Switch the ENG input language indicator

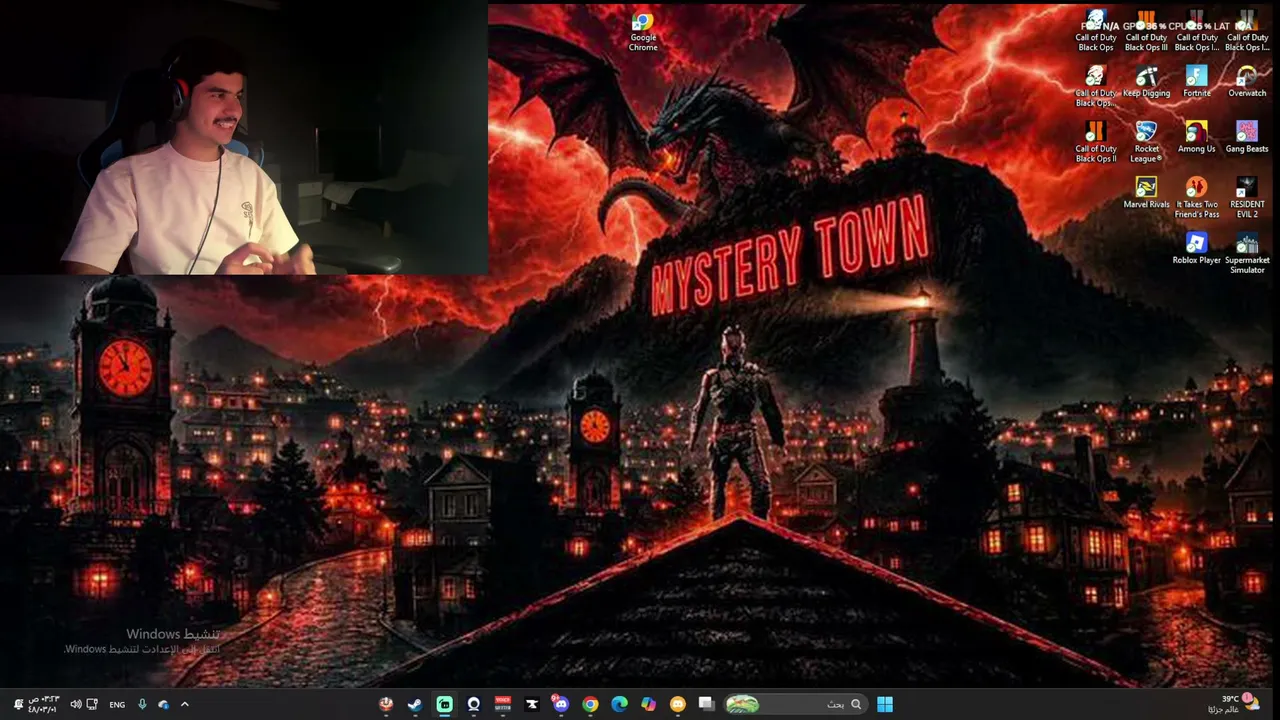tap(117, 705)
